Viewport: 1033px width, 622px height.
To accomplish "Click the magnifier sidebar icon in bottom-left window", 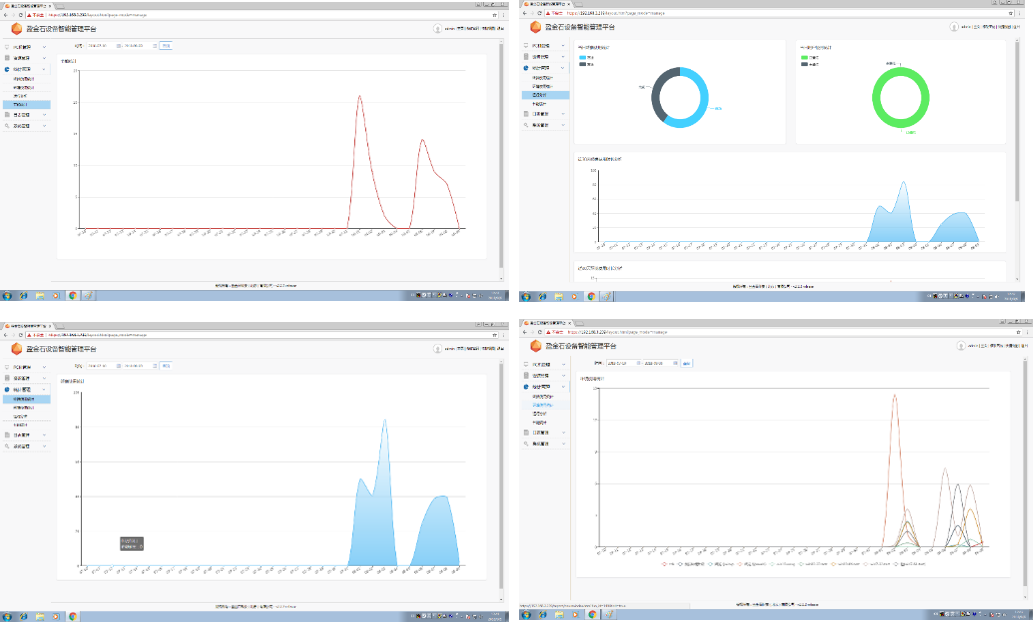I will pos(7,446).
